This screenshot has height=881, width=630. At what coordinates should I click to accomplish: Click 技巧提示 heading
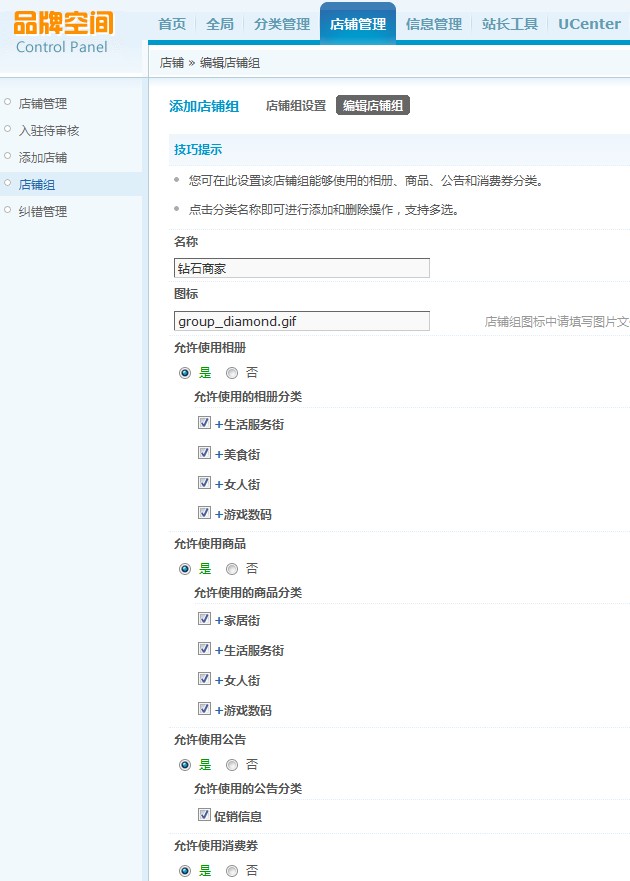(198, 149)
